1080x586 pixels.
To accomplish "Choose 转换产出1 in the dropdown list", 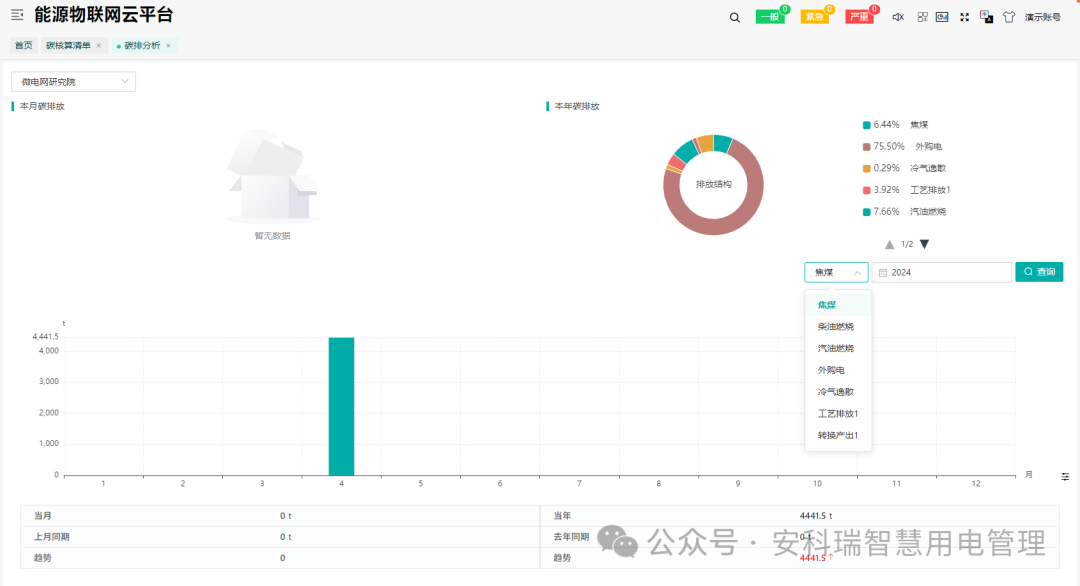I will point(838,435).
